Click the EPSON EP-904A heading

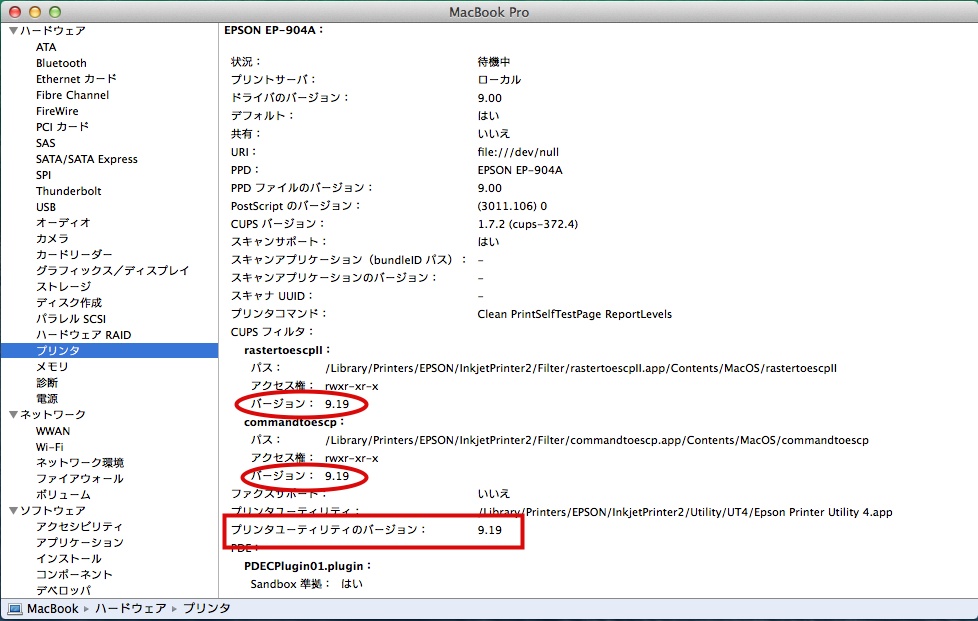tap(274, 30)
